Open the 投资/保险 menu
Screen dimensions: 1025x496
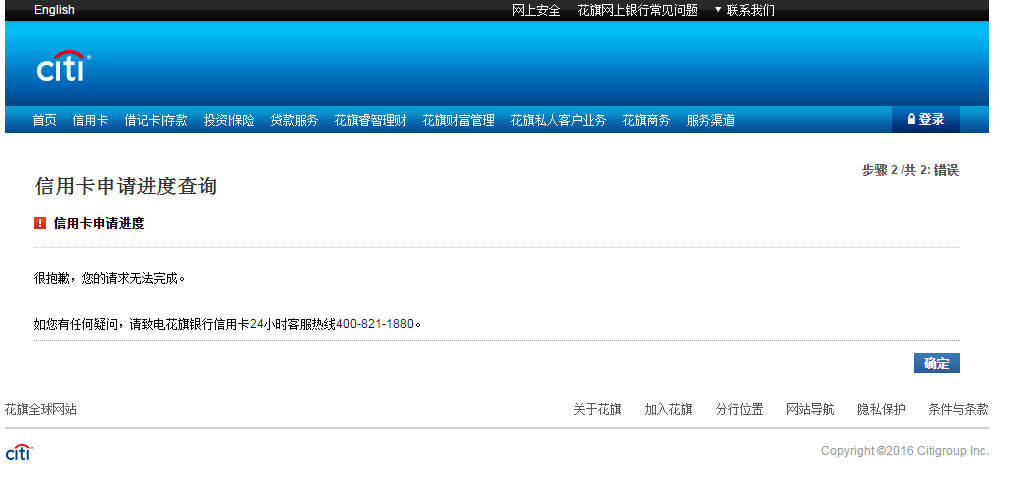tap(229, 120)
